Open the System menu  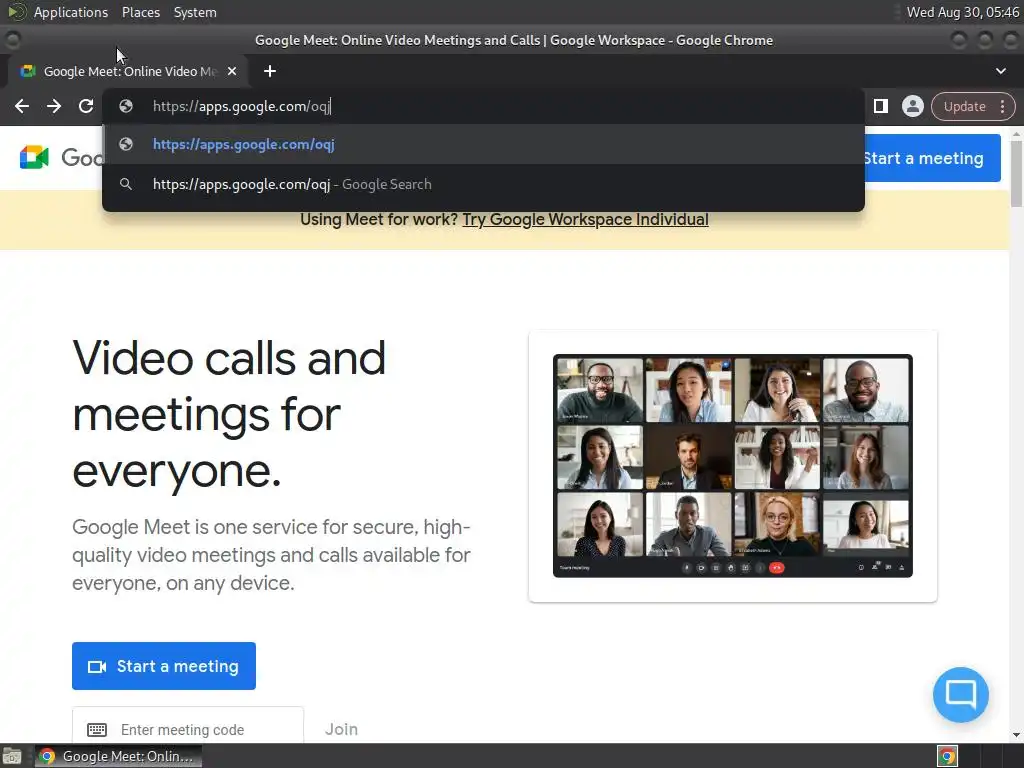(195, 12)
